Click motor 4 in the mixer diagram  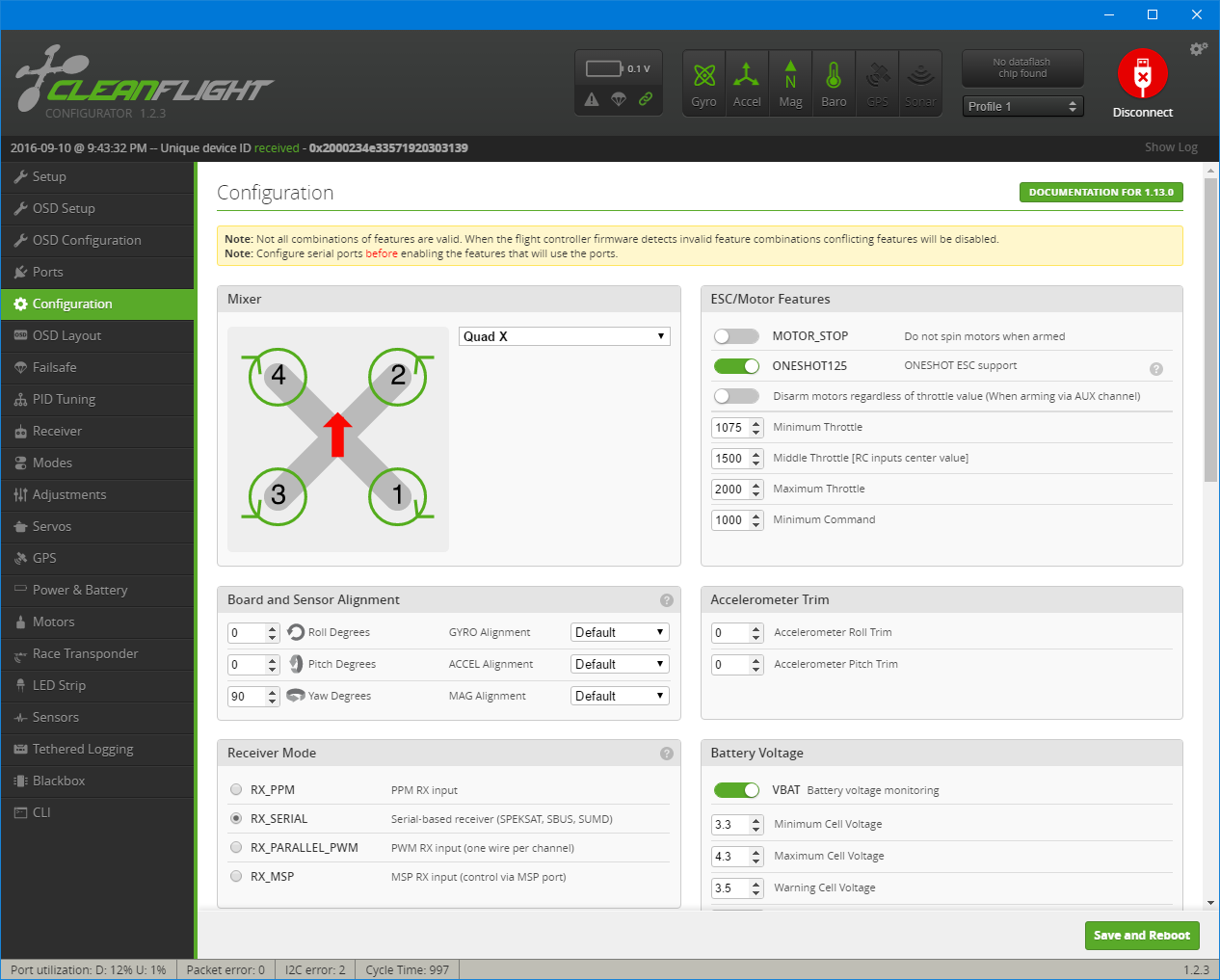(278, 376)
